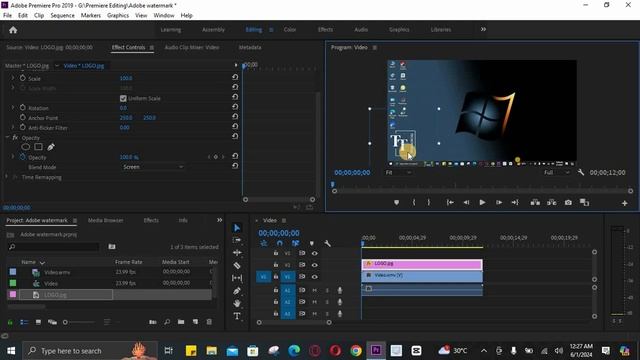Screen dimensions: 640x360
Task: Click the Opacity 100.0 % value
Action: [129, 157]
